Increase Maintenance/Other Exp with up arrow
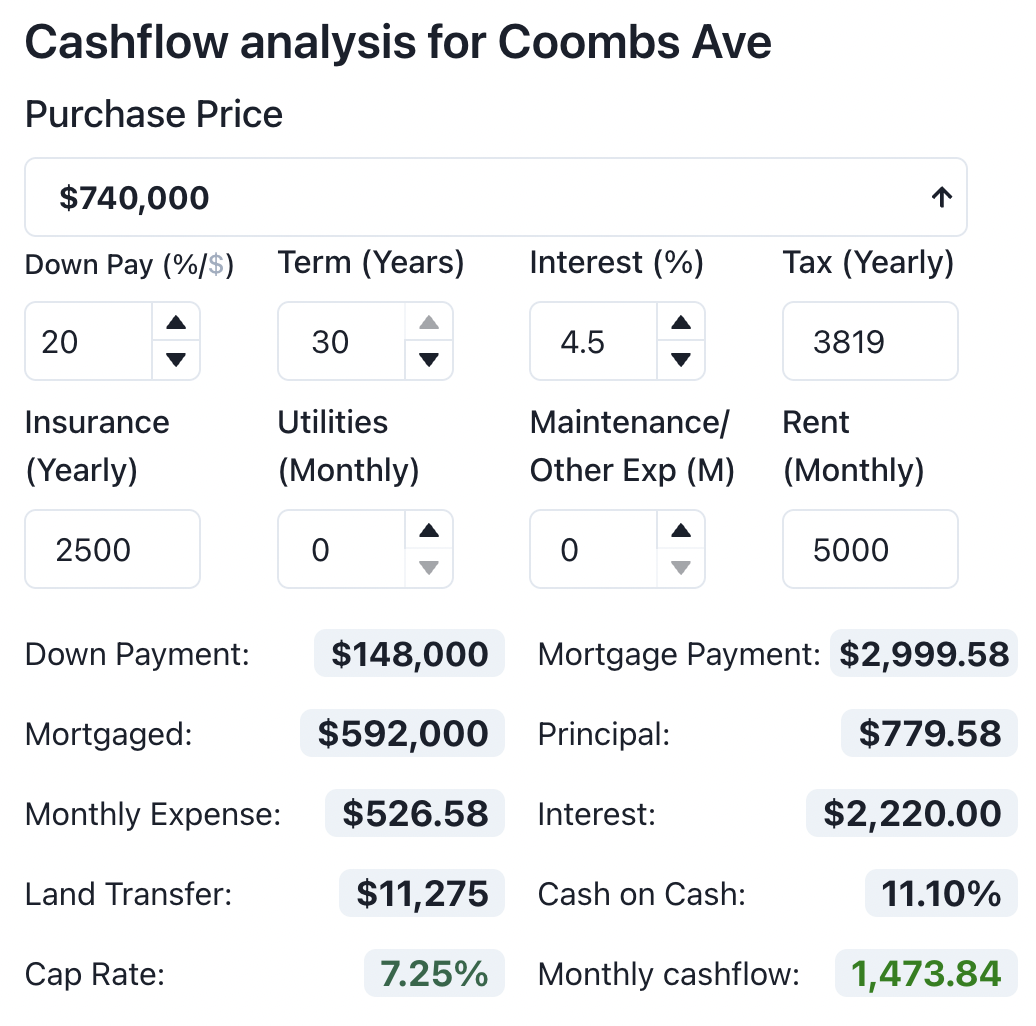The image size is (1036, 1026). coord(681,531)
